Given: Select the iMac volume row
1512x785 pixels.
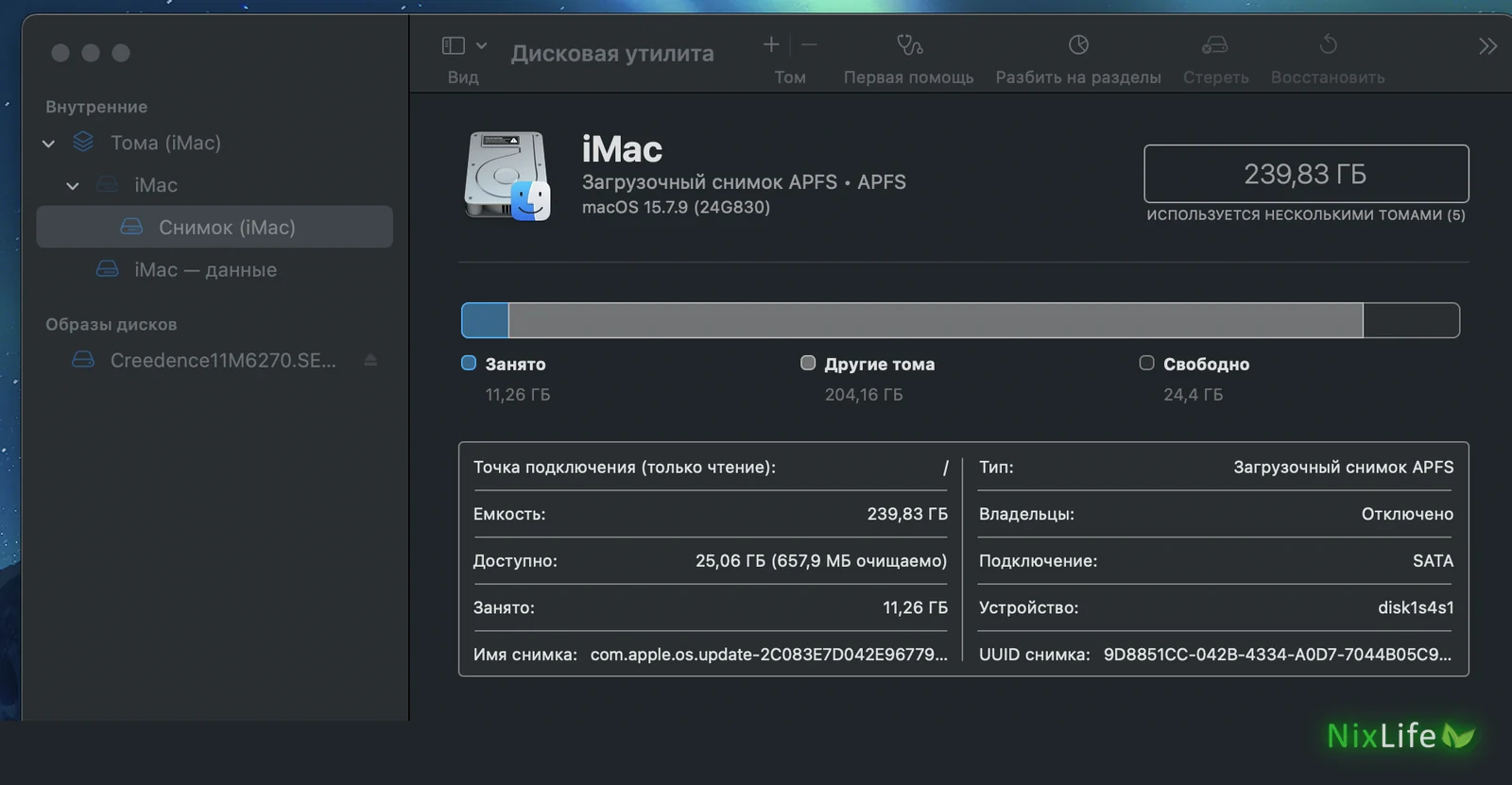Looking at the screenshot, I should click(x=215, y=185).
